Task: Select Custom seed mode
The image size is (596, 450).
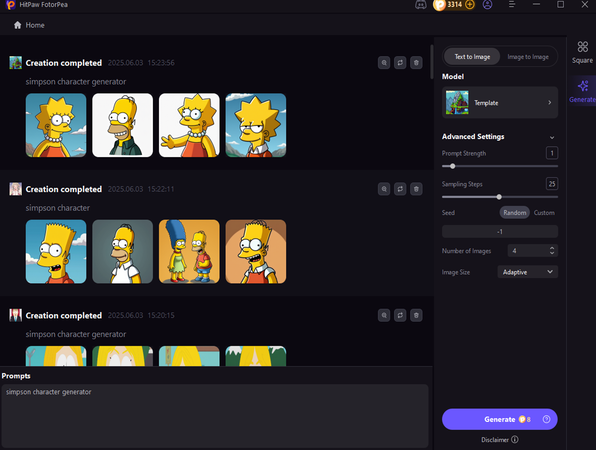Action: (544, 212)
